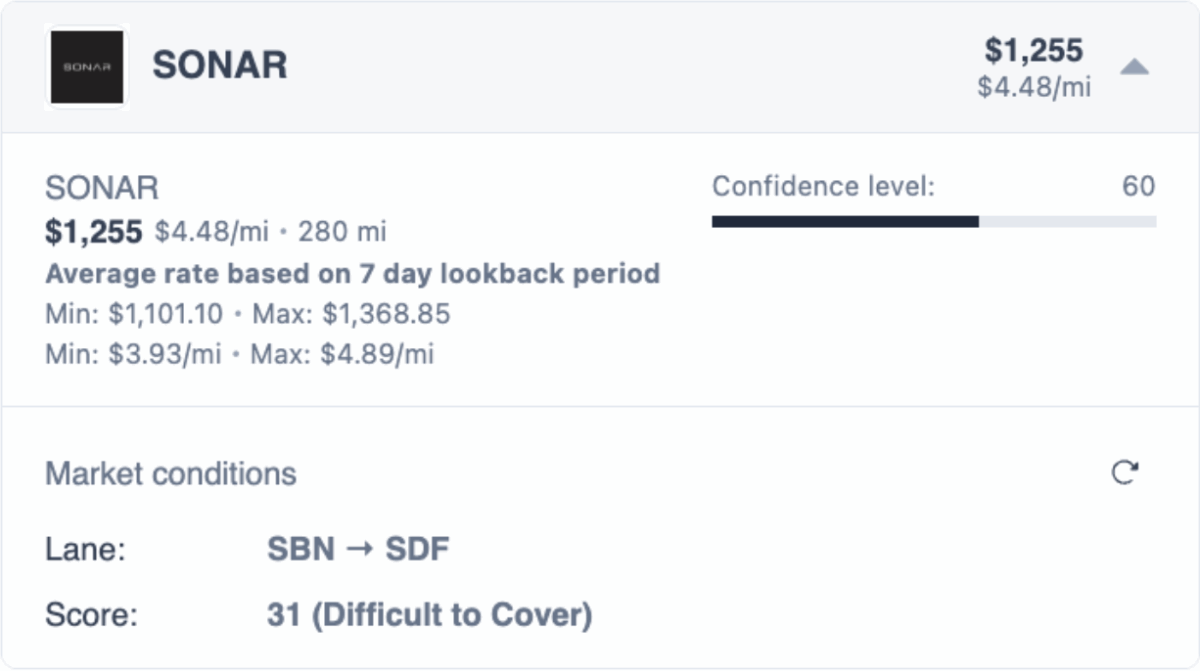This screenshot has width=1200, height=671.
Task: Click the Confidence level label
Action: tap(822, 187)
